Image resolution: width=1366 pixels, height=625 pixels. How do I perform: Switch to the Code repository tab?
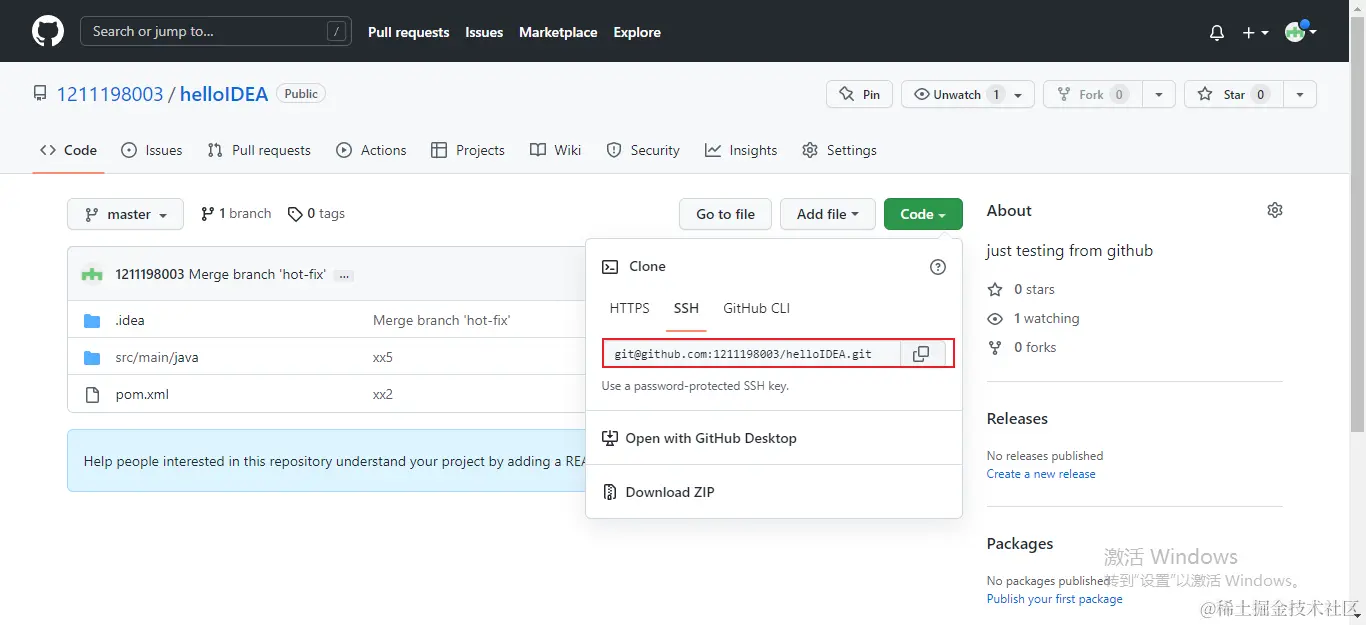tap(69, 150)
